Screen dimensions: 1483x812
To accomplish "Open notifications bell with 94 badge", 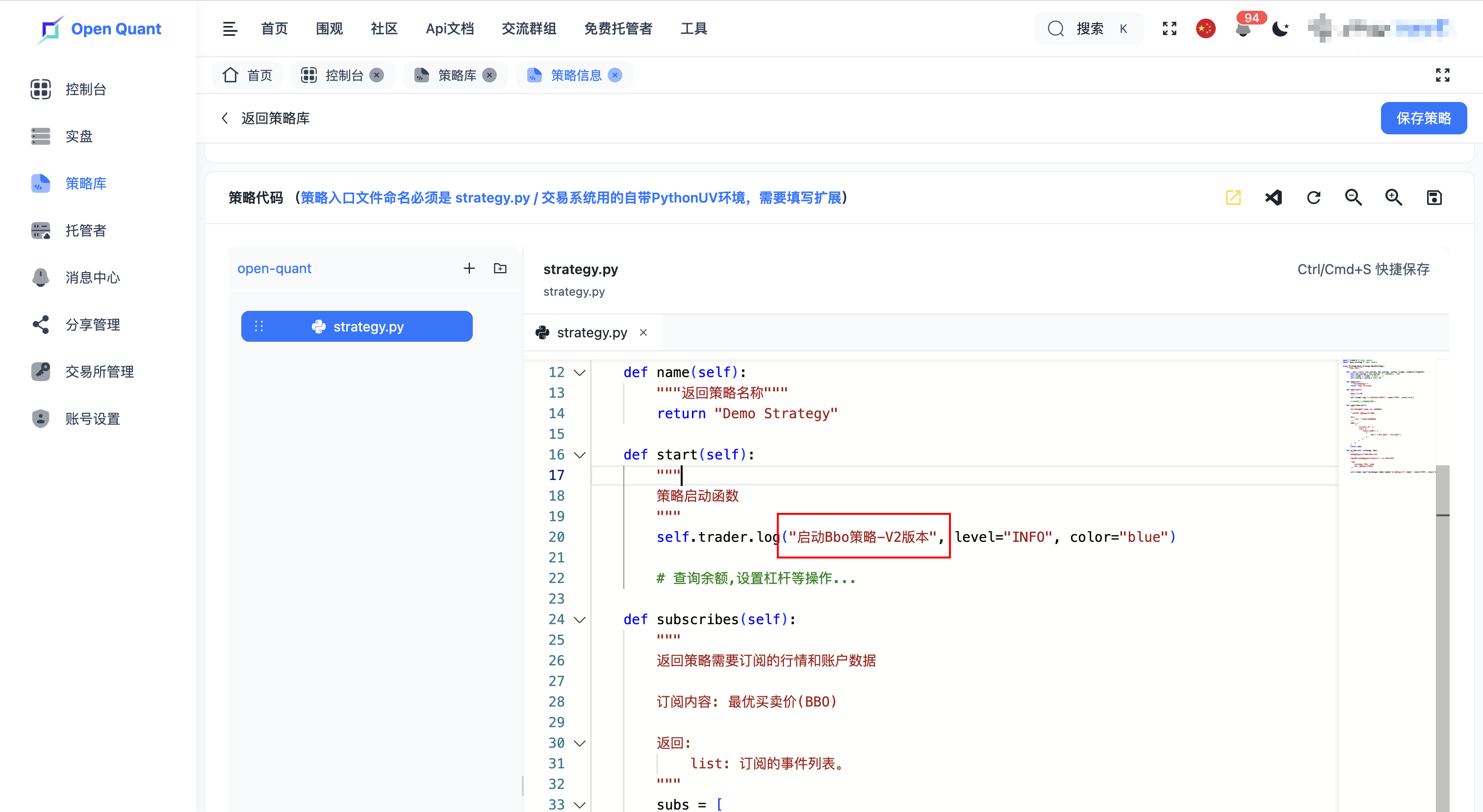I will point(1243,29).
